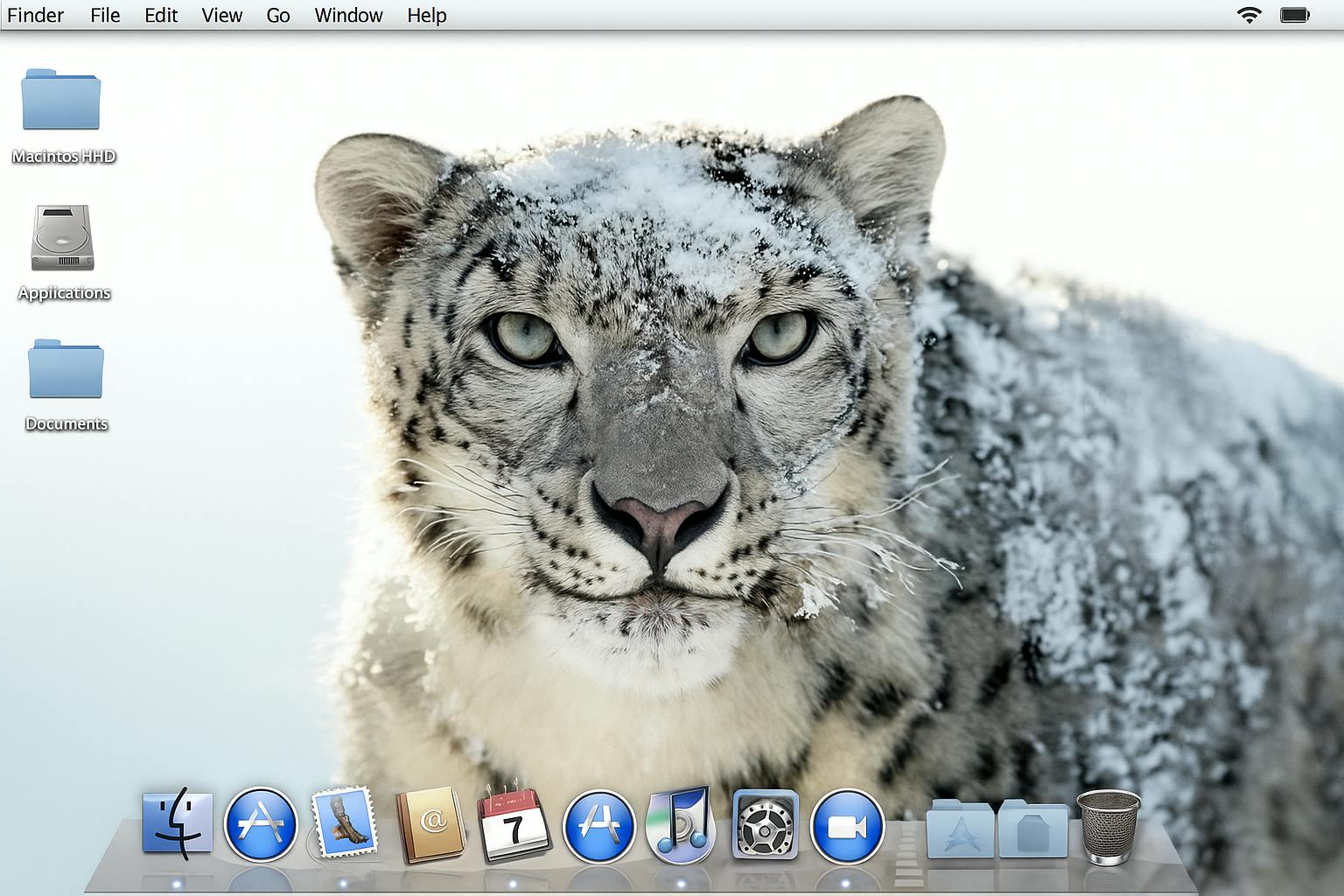
Task: Launch the App Store icon beside Finder in Dock
Action: point(261,825)
